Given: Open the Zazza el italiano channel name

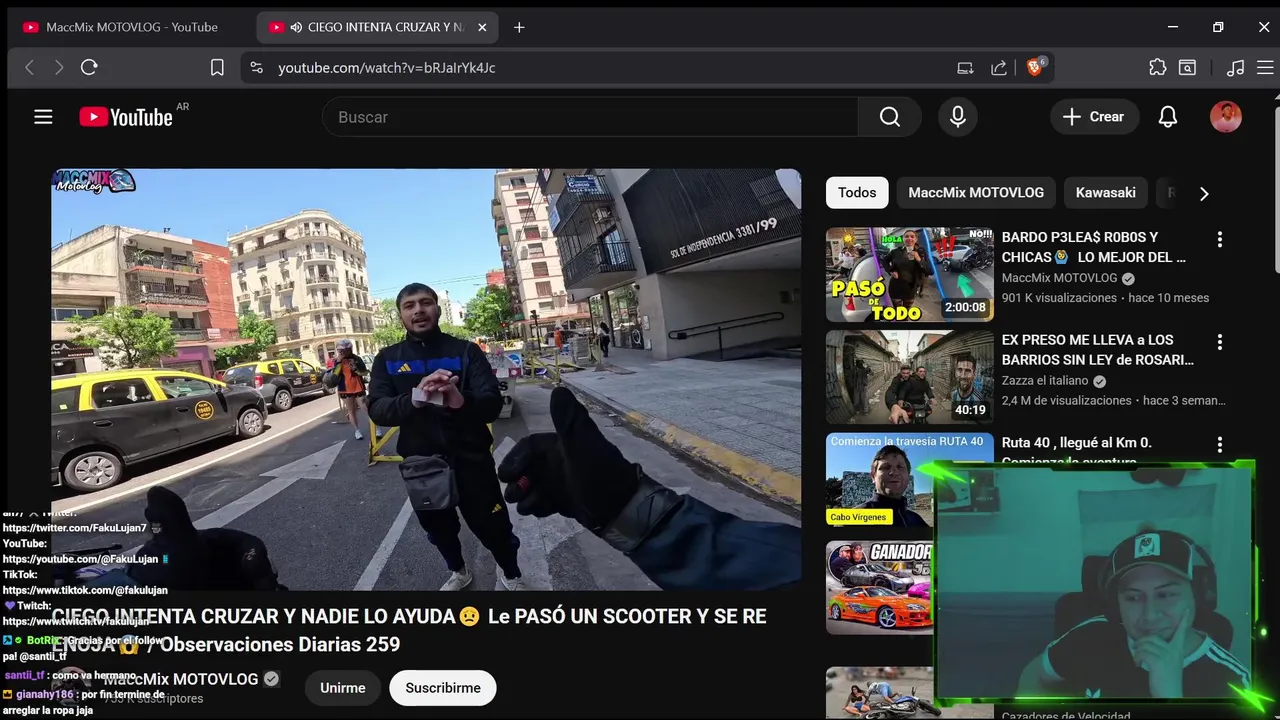Looking at the screenshot, I should tap(1047, 381).
